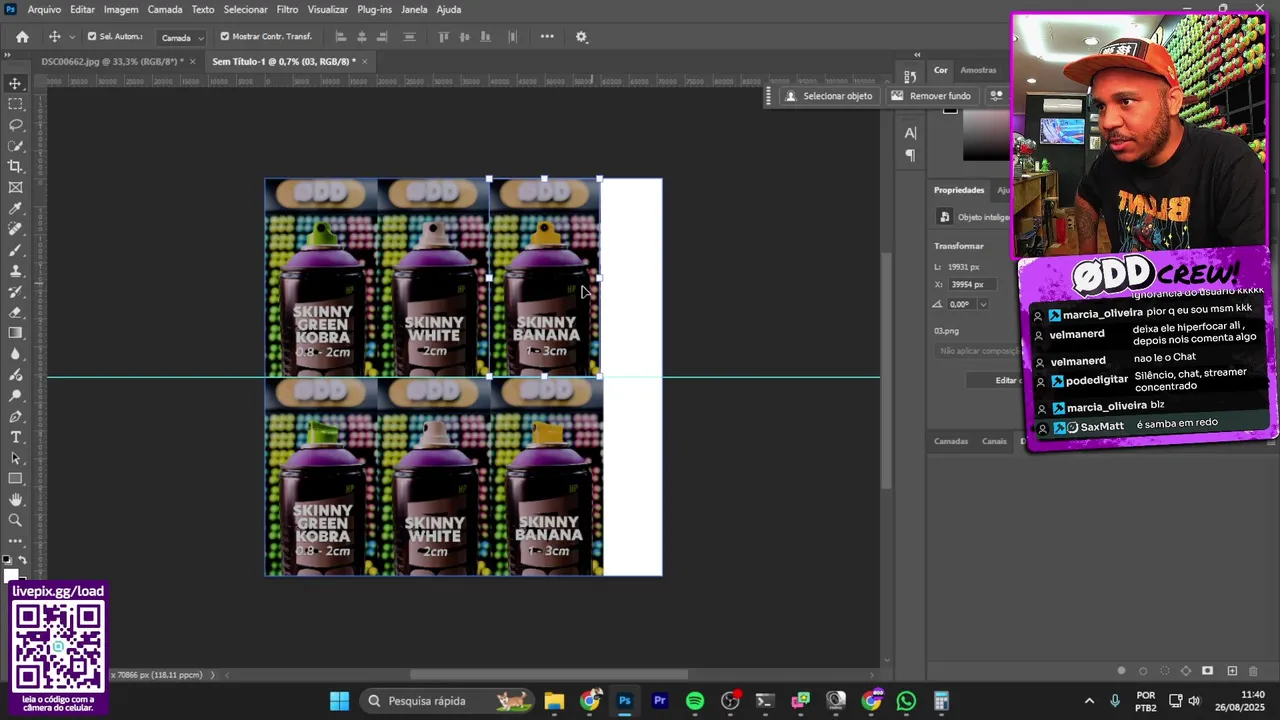Open the Filtro menu
1280x720 pixels.
pyautogui.click(x=287, y=9)
